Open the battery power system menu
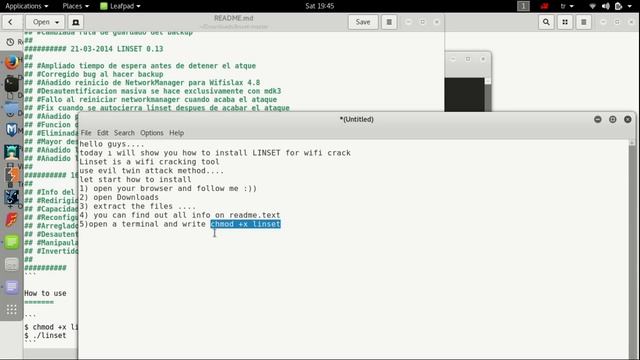 [x=618, y=6]
